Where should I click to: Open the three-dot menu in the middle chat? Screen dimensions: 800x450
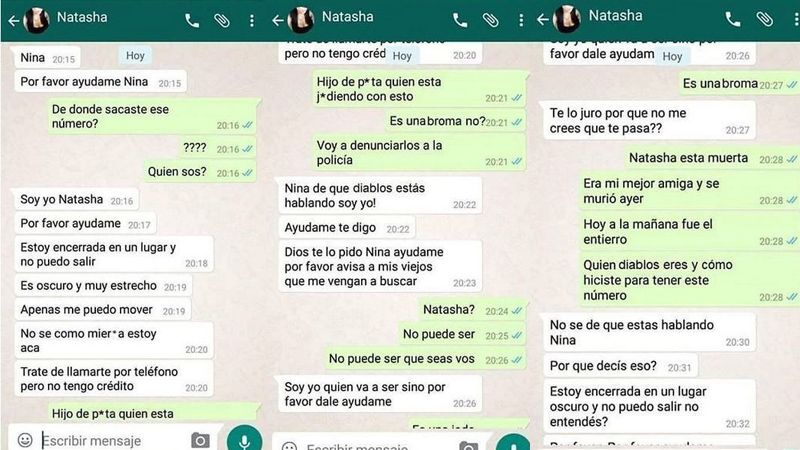click(520, 20)
